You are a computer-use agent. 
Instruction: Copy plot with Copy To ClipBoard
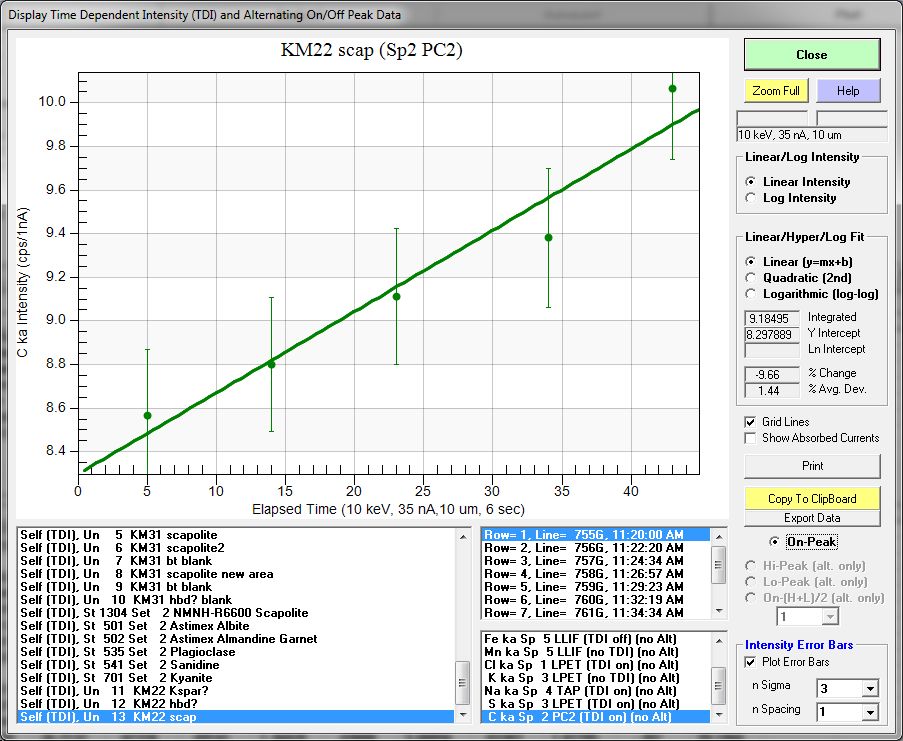[812, 498]
